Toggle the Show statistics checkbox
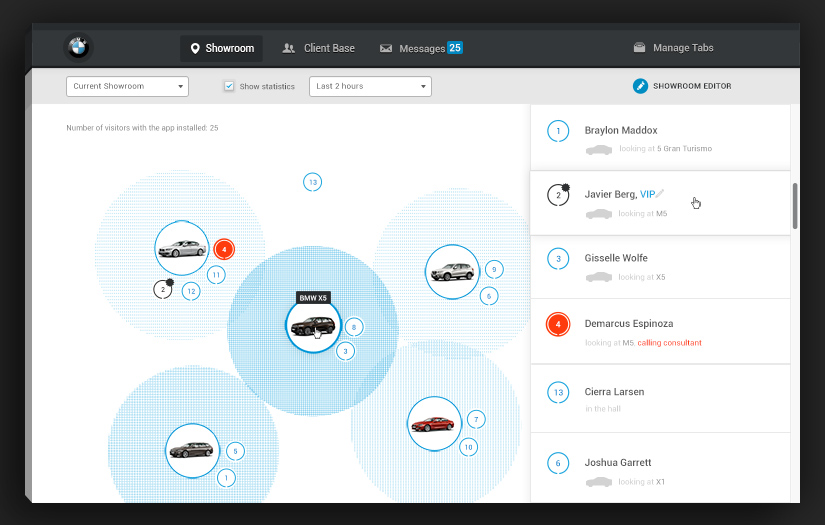Image resolution: width=825 pixels, height=525 pixels. pos(229,86)
